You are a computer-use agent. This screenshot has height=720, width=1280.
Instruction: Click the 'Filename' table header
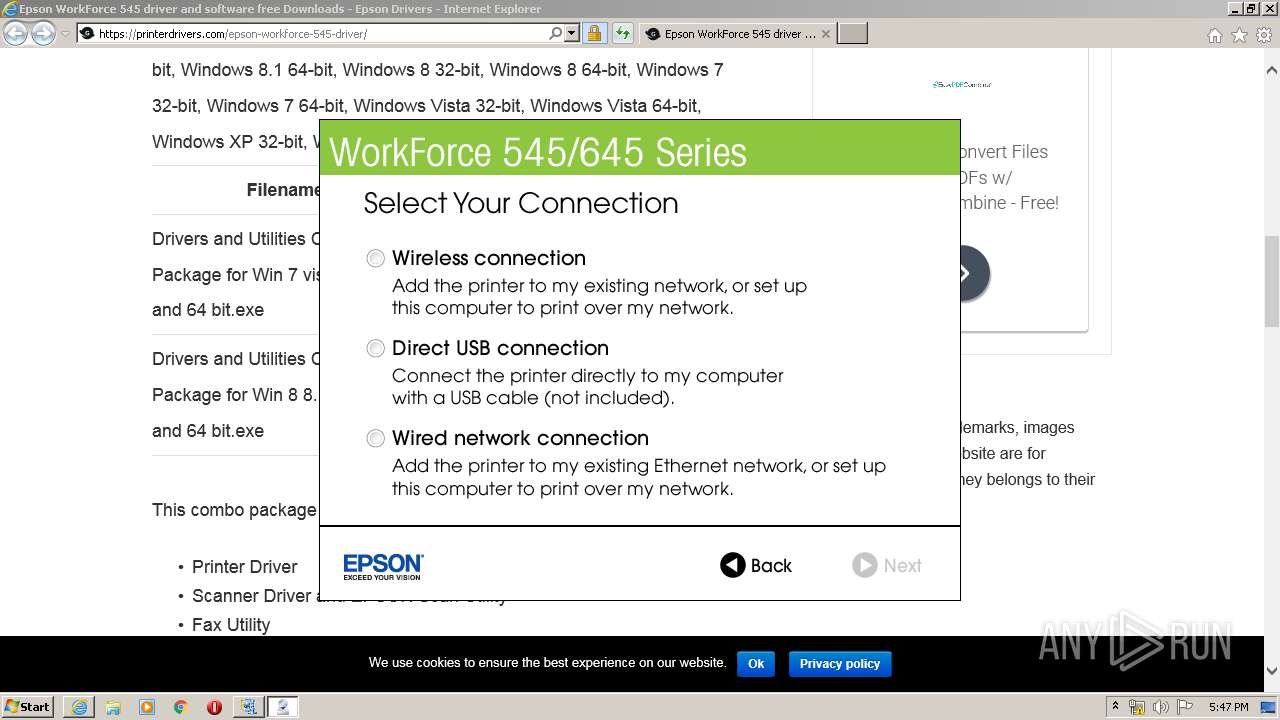284,190
